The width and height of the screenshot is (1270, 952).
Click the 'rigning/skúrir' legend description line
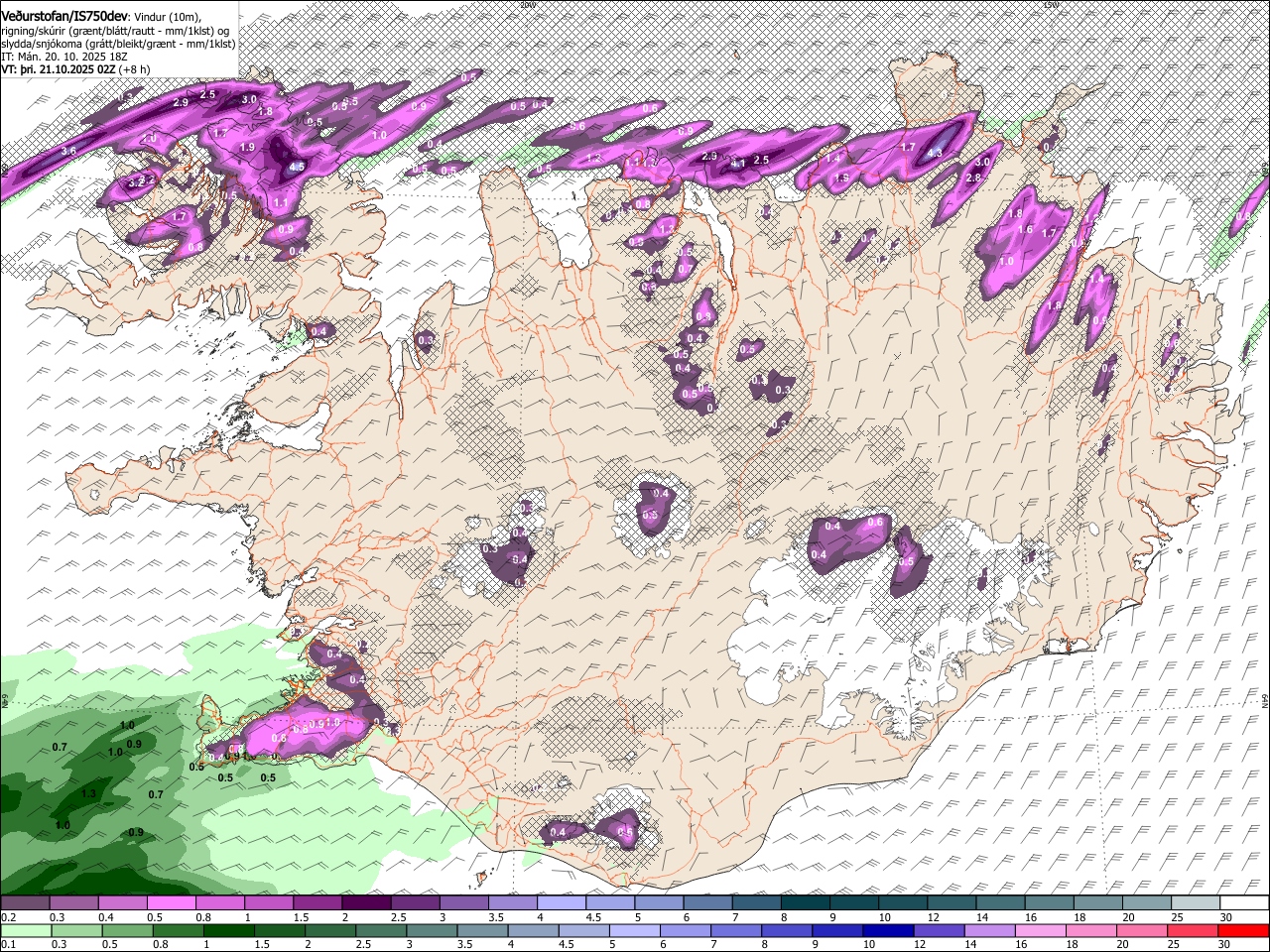pyautogui.click(x=115, y=31)
